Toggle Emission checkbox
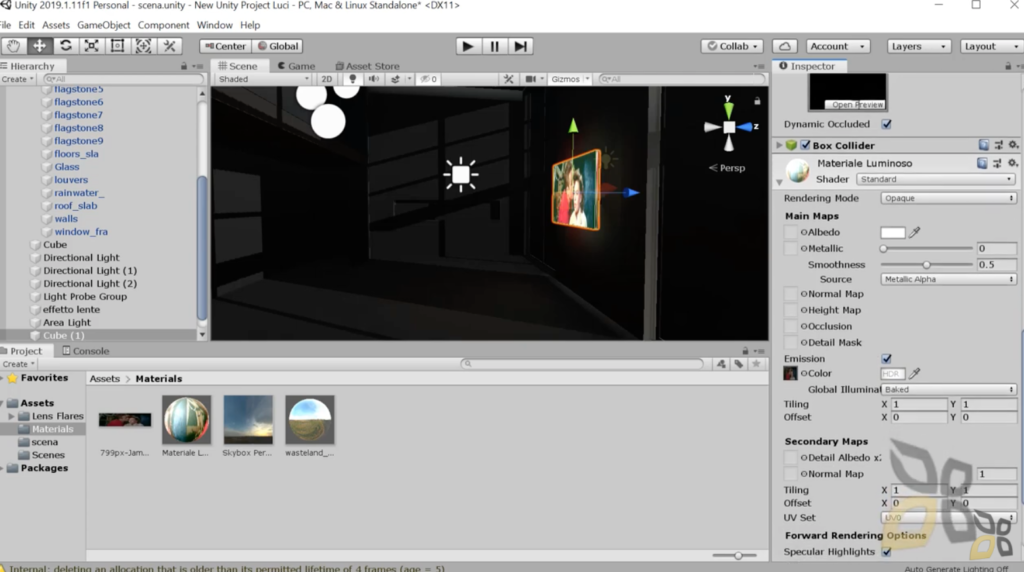The width and height of the screenshot is (1024, 572). [x=886, y=358]
